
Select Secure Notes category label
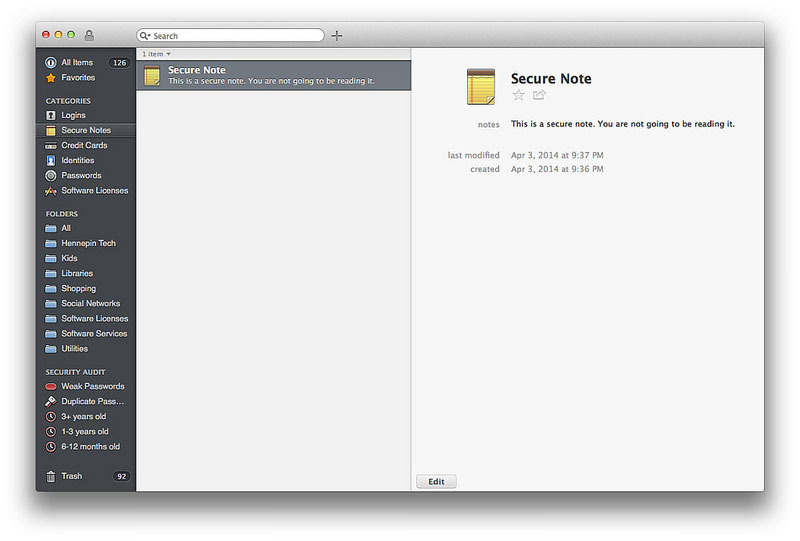pos(86,130)
